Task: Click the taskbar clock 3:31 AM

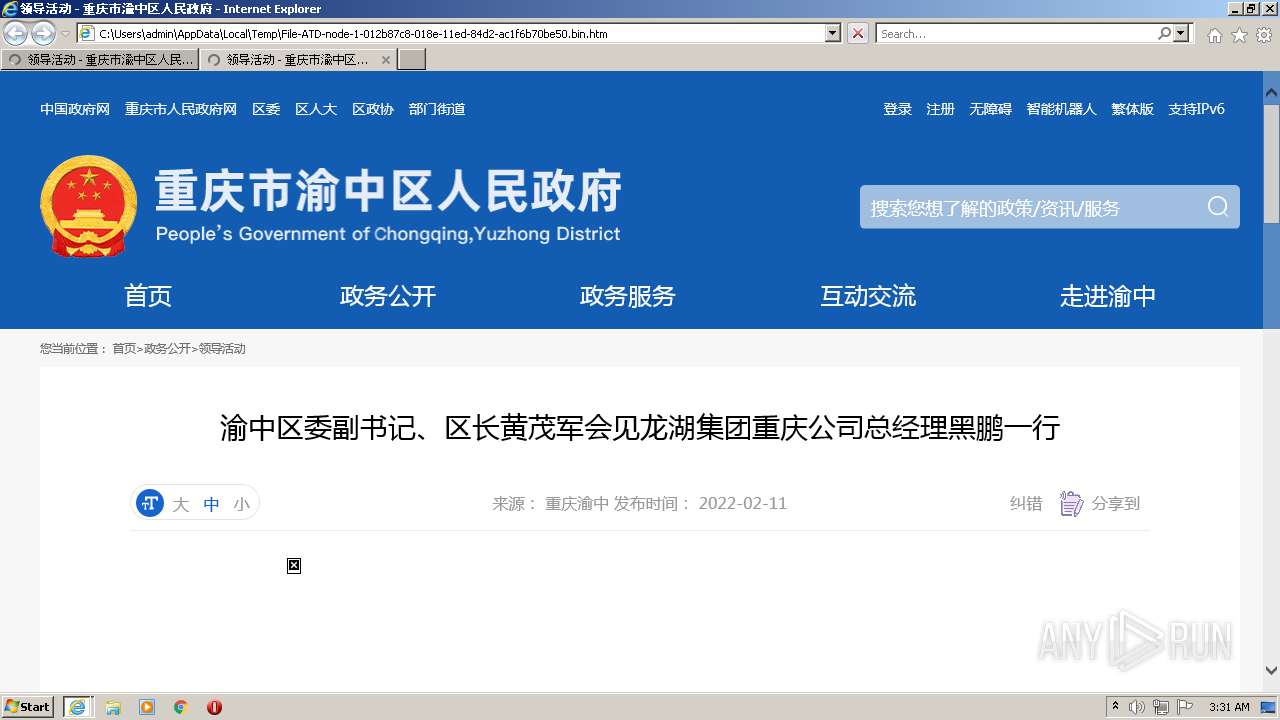Action: (1229, 707)
